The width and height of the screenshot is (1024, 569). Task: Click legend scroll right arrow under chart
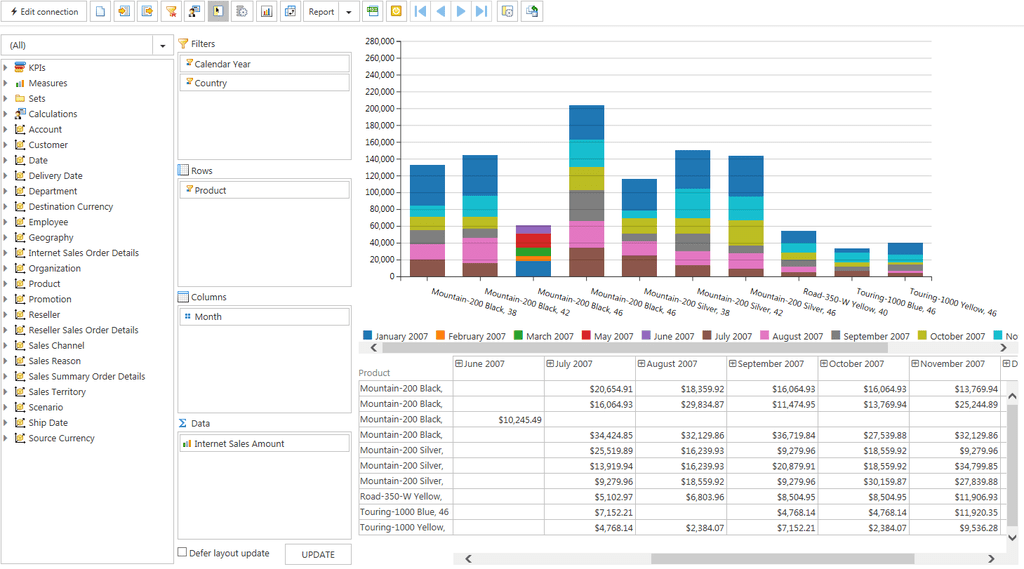(x=1004, y=348)
